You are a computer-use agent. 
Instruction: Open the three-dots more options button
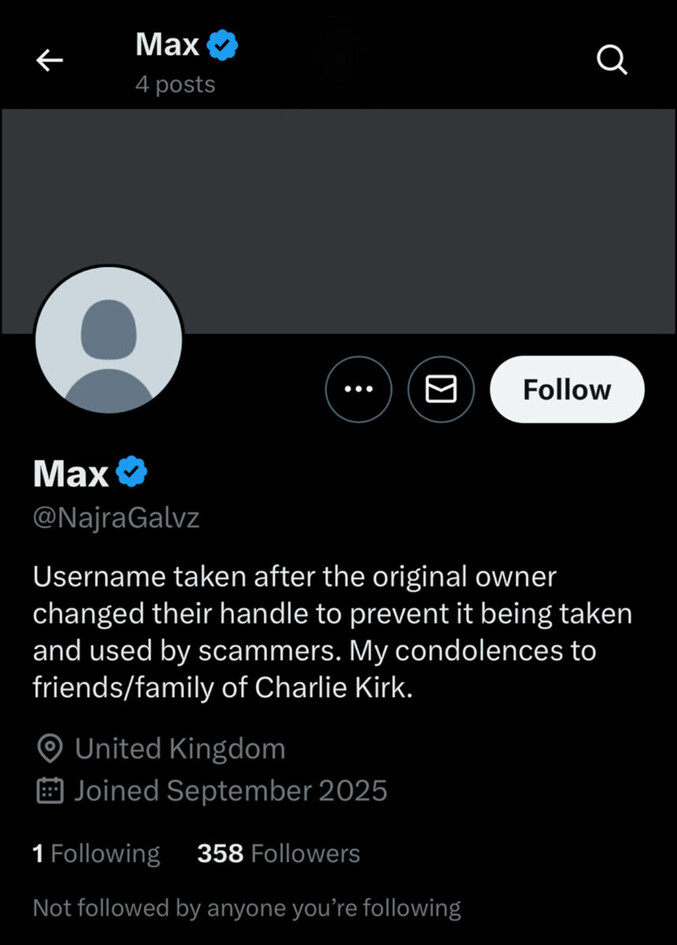(x=358, y=389)
